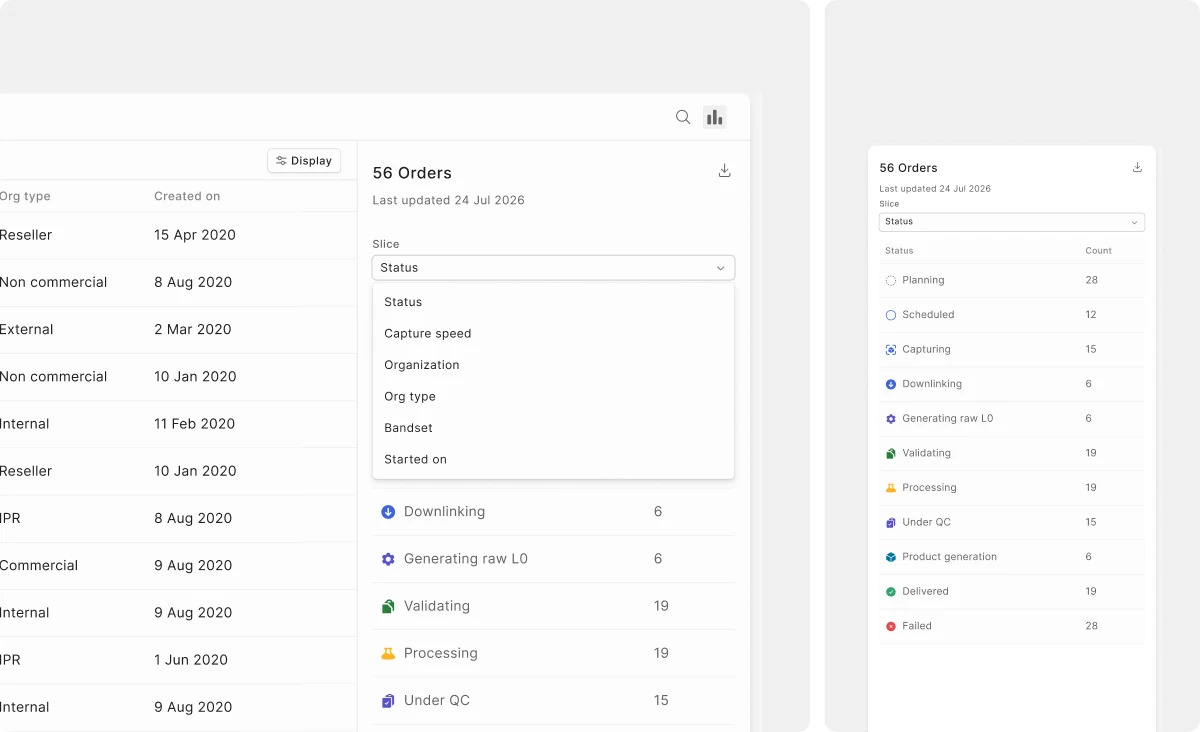Click the Failed label in right card
The height and width of the screenshot is (732, 1200).
(917, 626)
